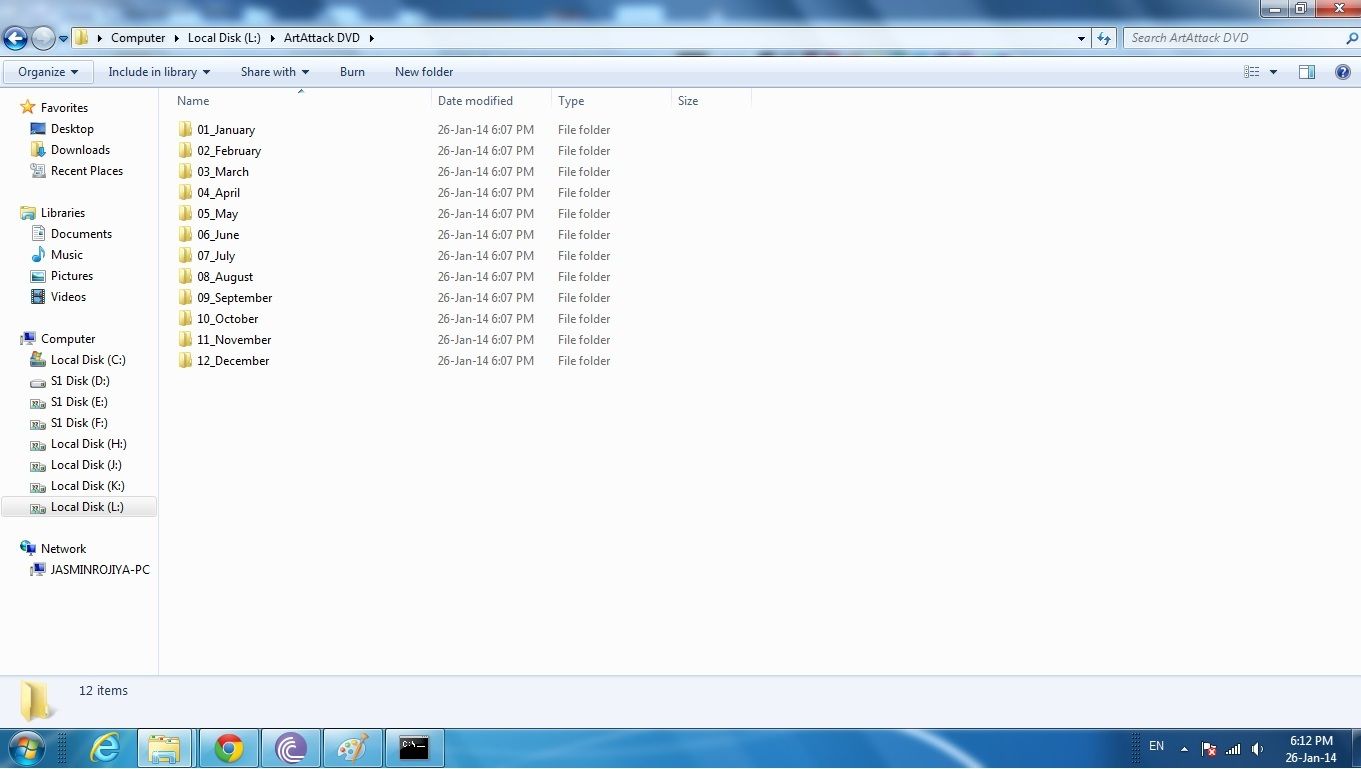Sort files by Date modified column
Screen dimensions: 1361x769
tap(475, 100)
